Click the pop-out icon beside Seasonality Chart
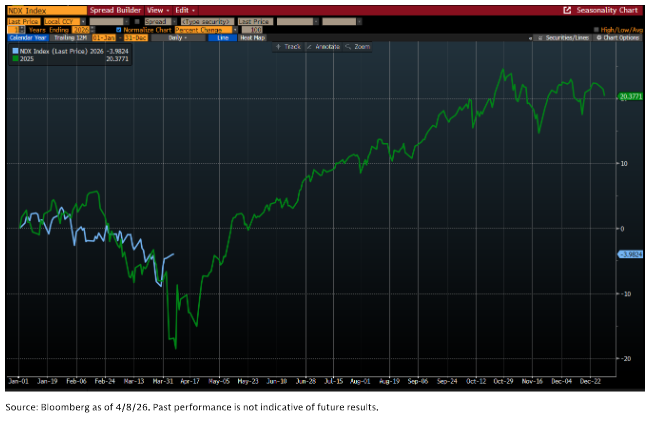 [x=567, y=10]
